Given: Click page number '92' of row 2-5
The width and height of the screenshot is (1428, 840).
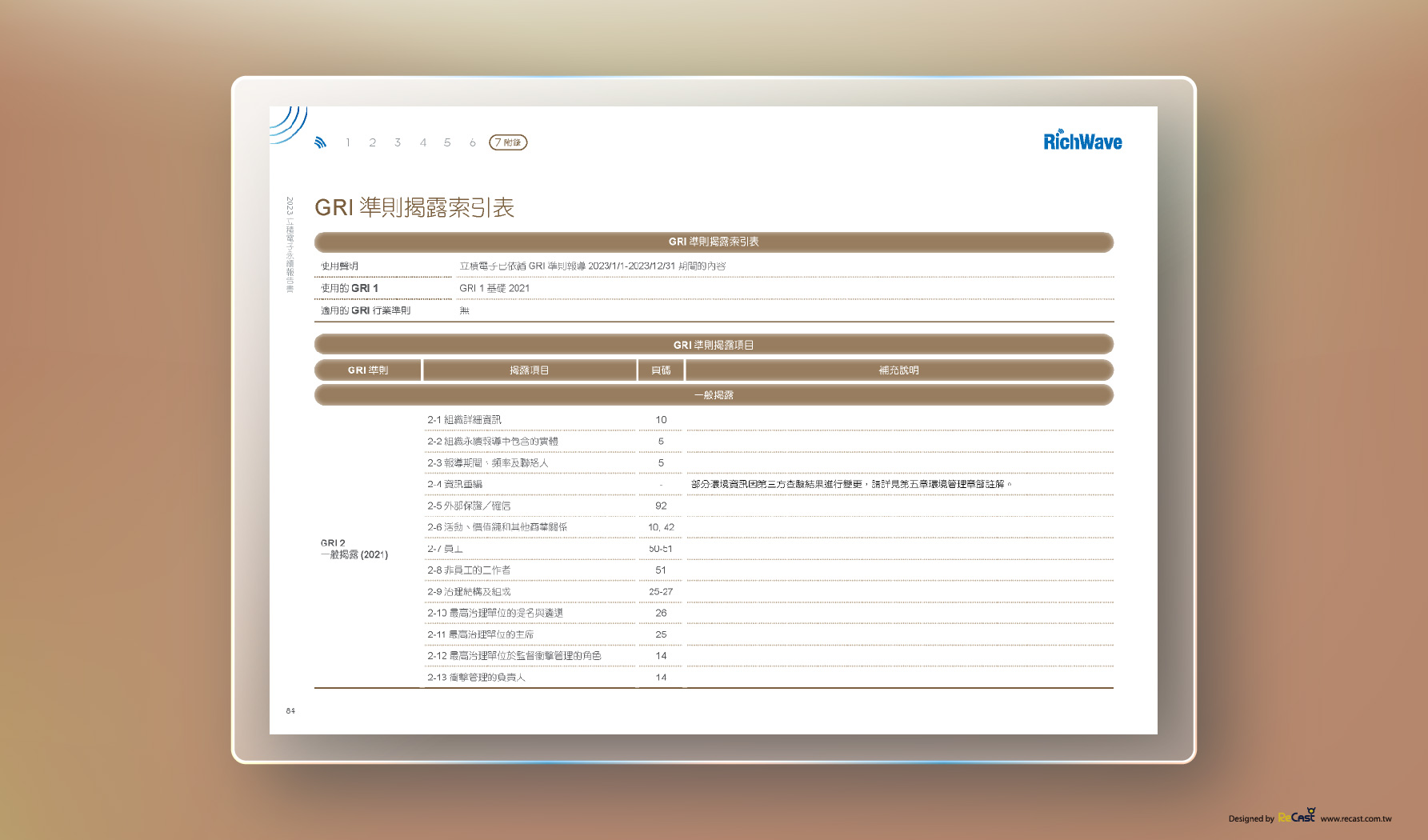Looking at the screenshot, I should click(661, 506).
